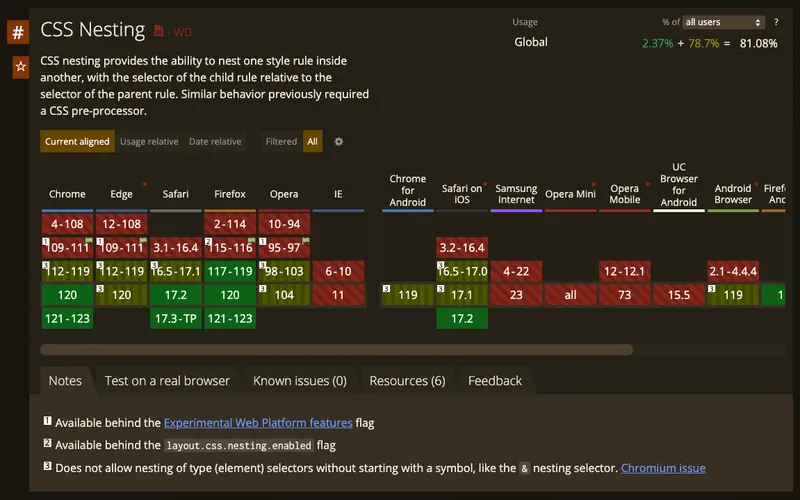The image size is (800, 500).
Task: Click the Opera column header
Action: tap(284, 194)
